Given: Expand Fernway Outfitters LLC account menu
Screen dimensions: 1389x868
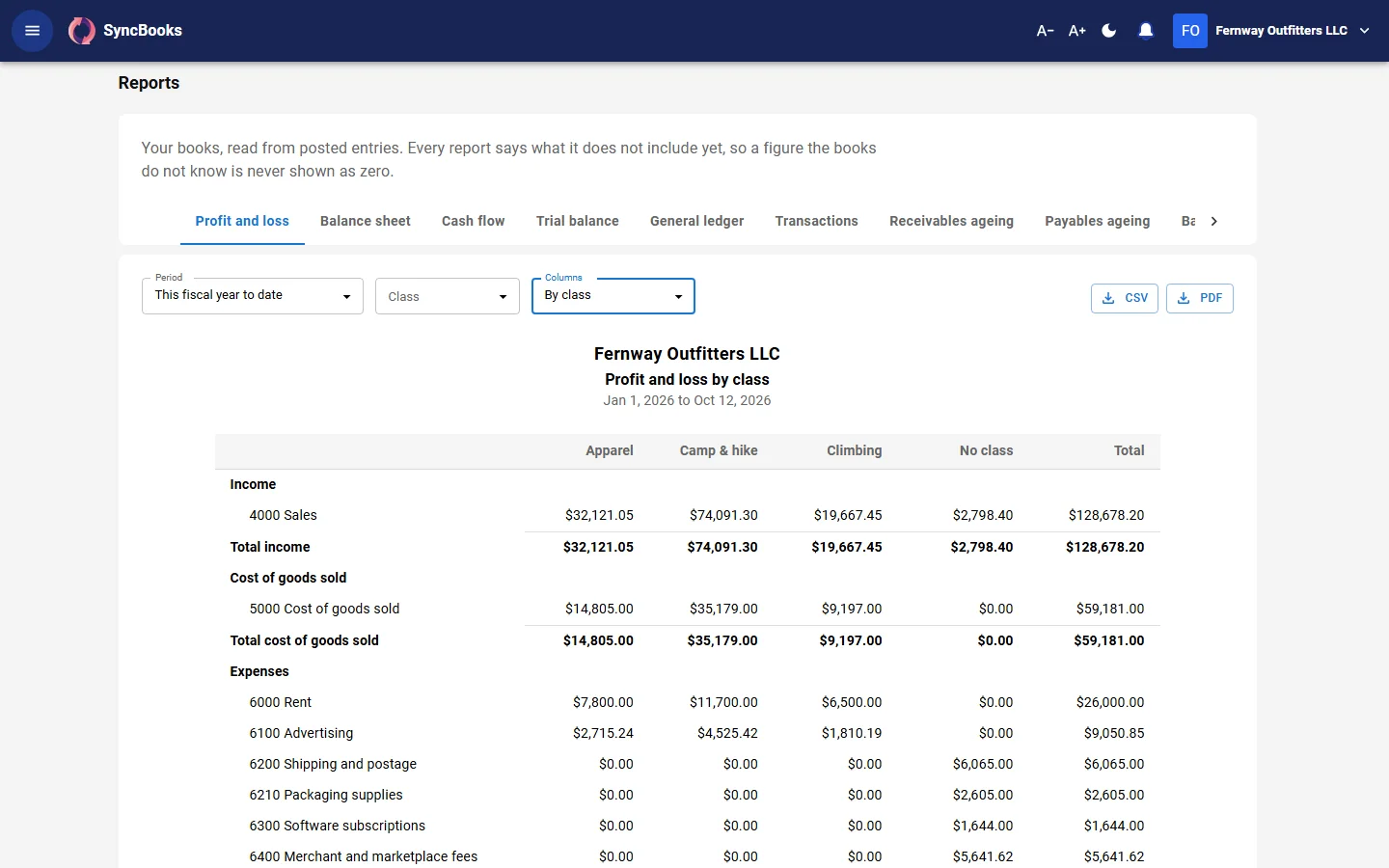Looking at the screenshot, I should pyautogui.click(x=1292, y=31).
